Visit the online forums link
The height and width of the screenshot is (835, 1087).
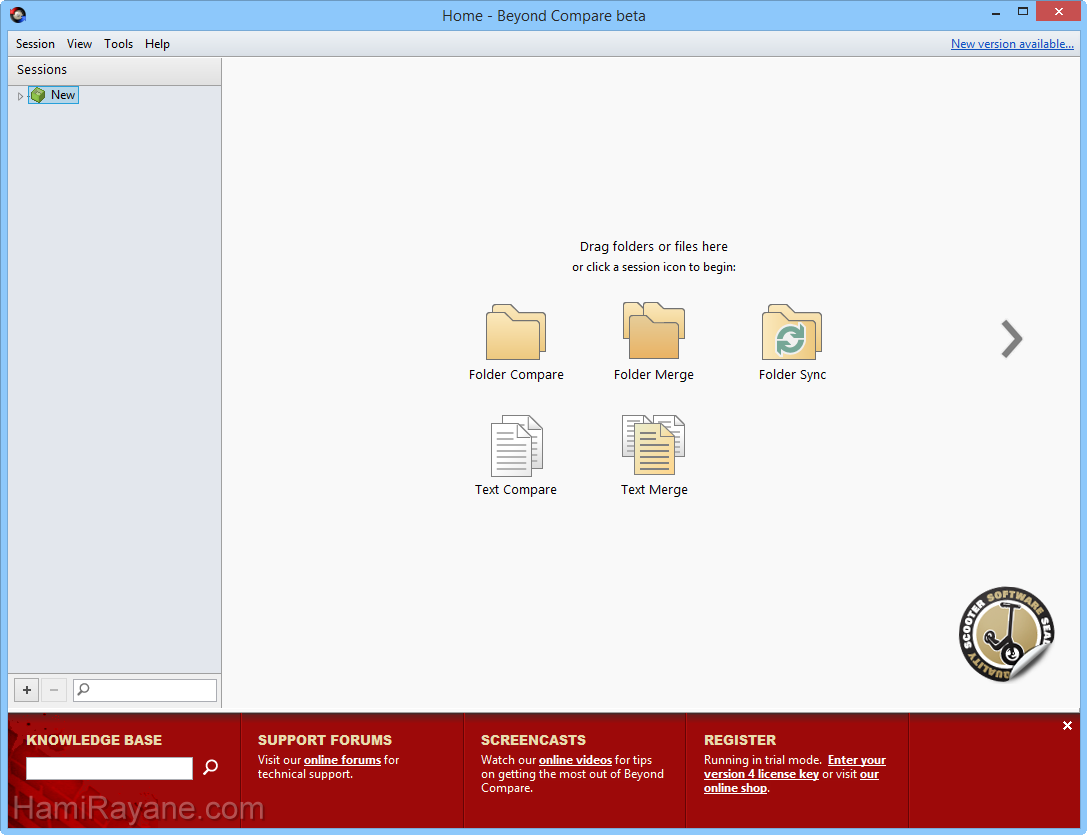[342, 760]
